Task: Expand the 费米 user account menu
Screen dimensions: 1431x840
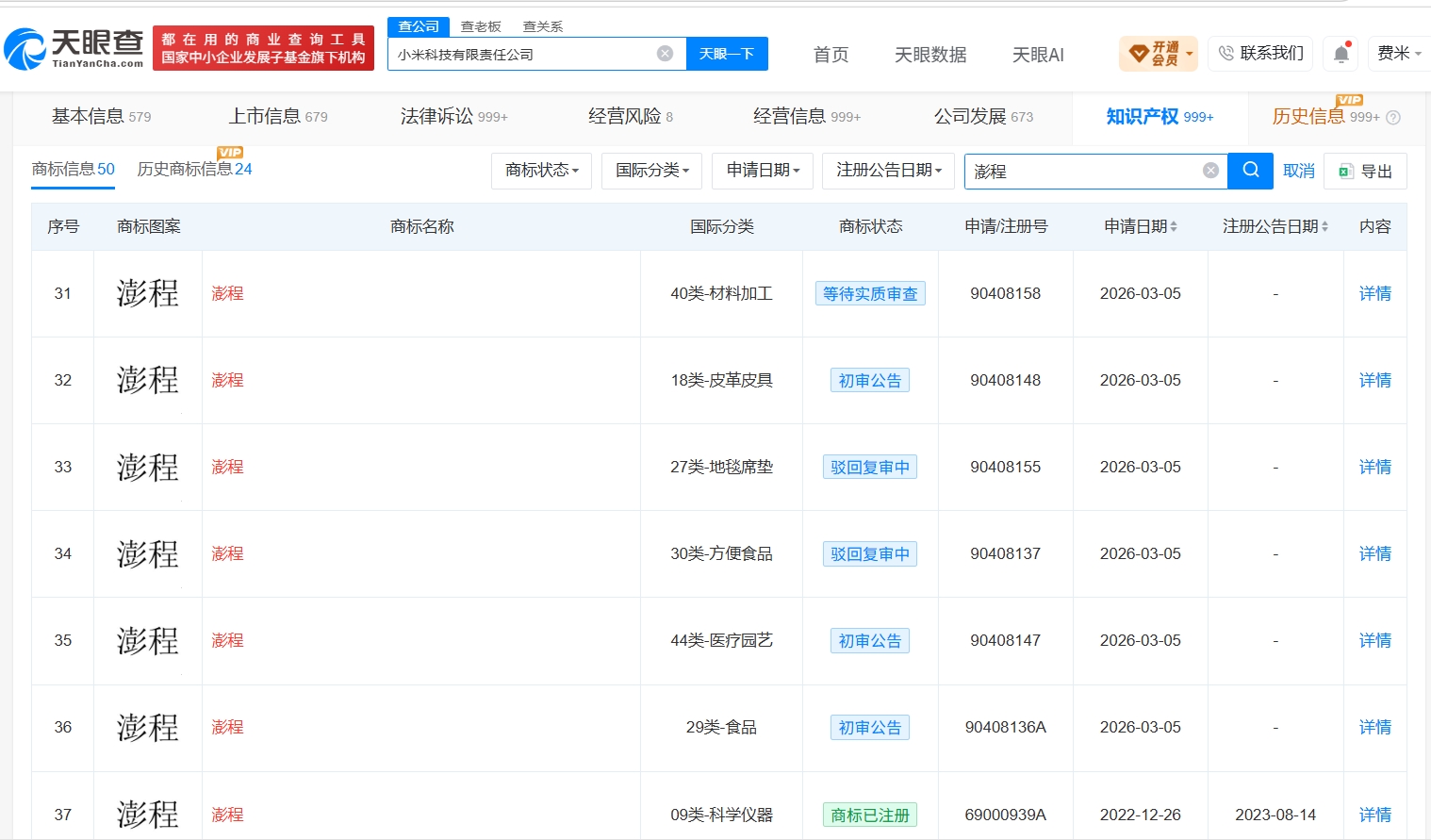Action: point(1399,54)
